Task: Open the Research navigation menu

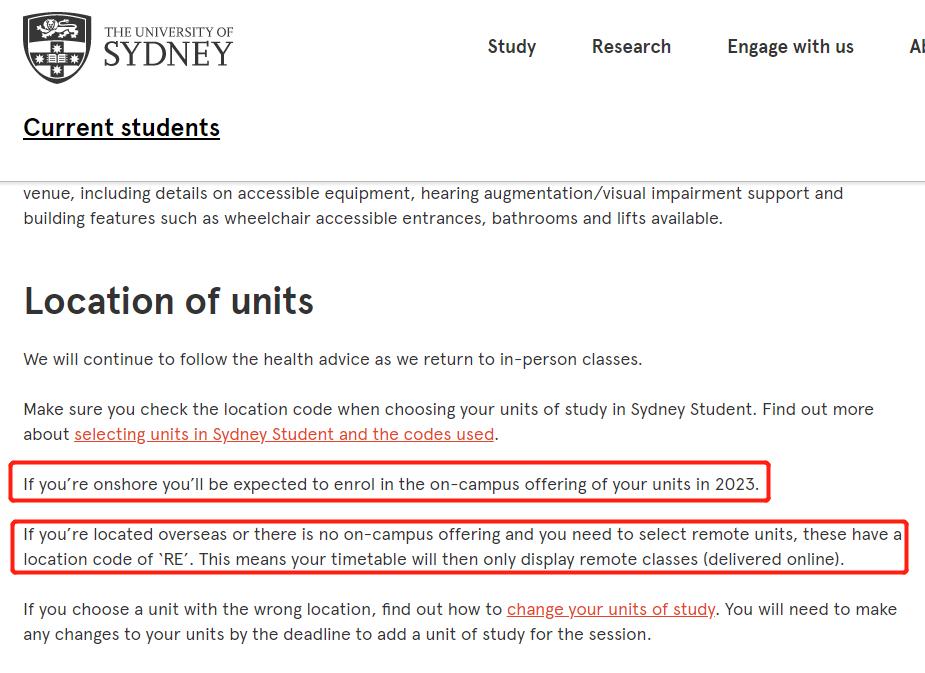Action: [x=631, y=47]
